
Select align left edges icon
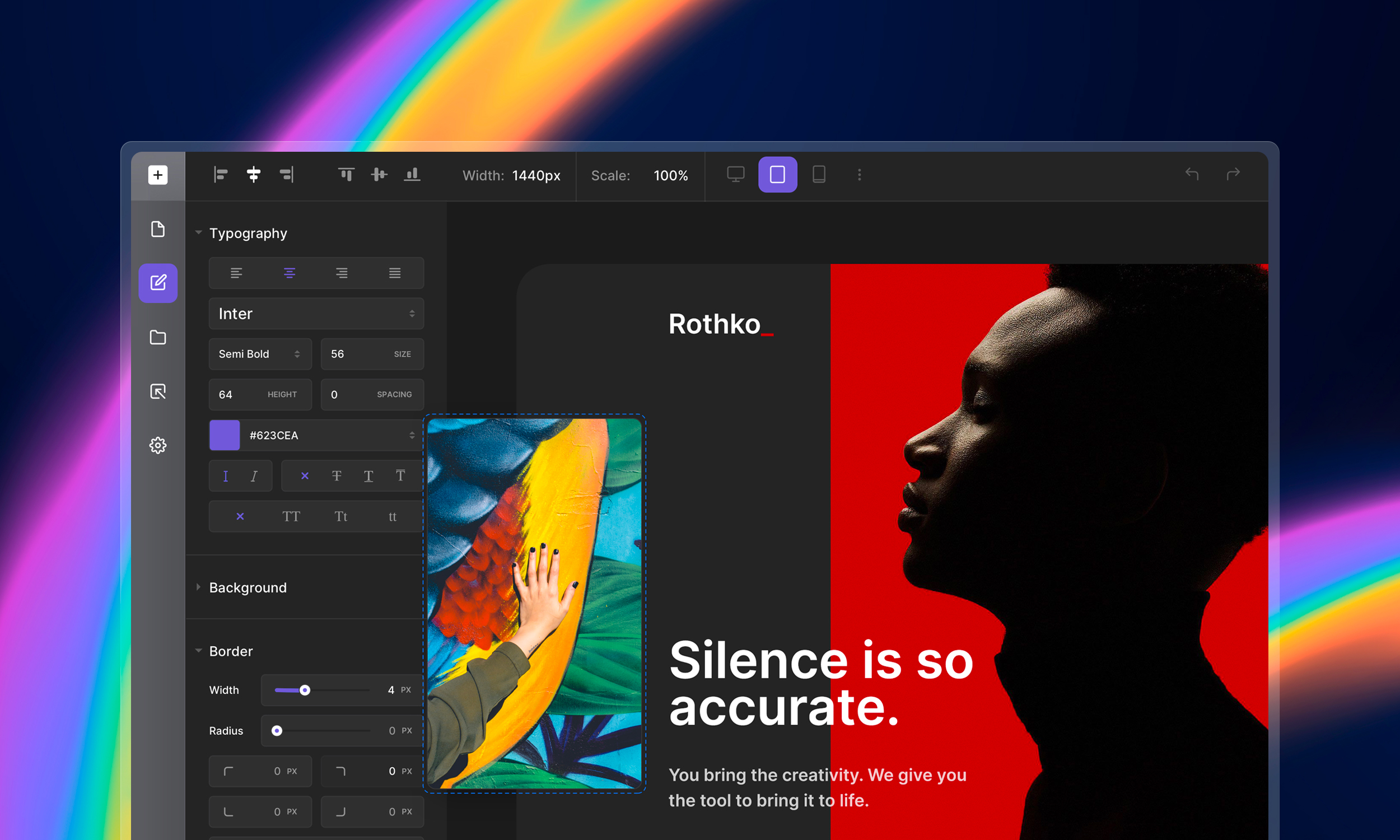(x=221, y=175)
